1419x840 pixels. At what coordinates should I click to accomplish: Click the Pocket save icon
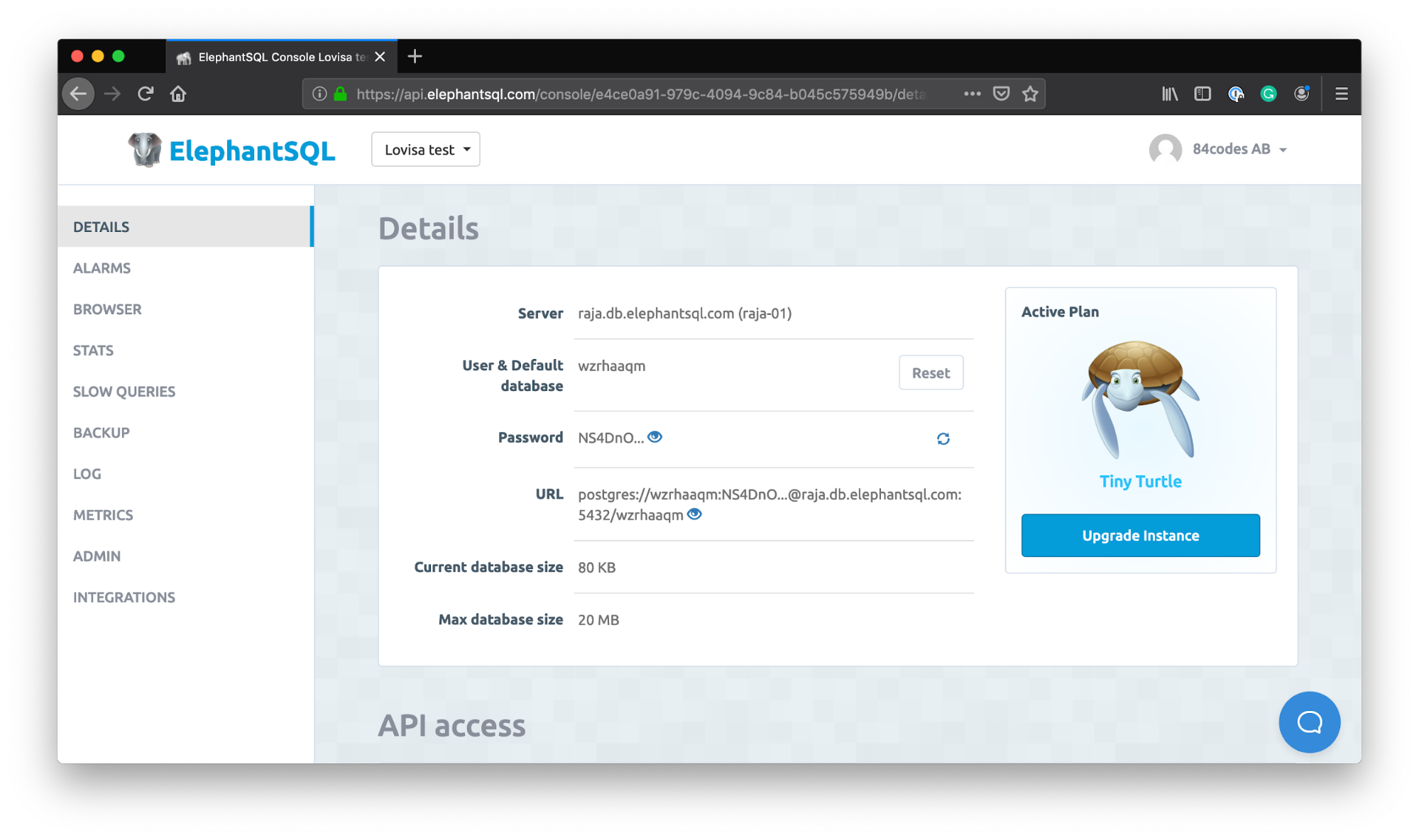pyautogui.click(x=1001, y=94)
